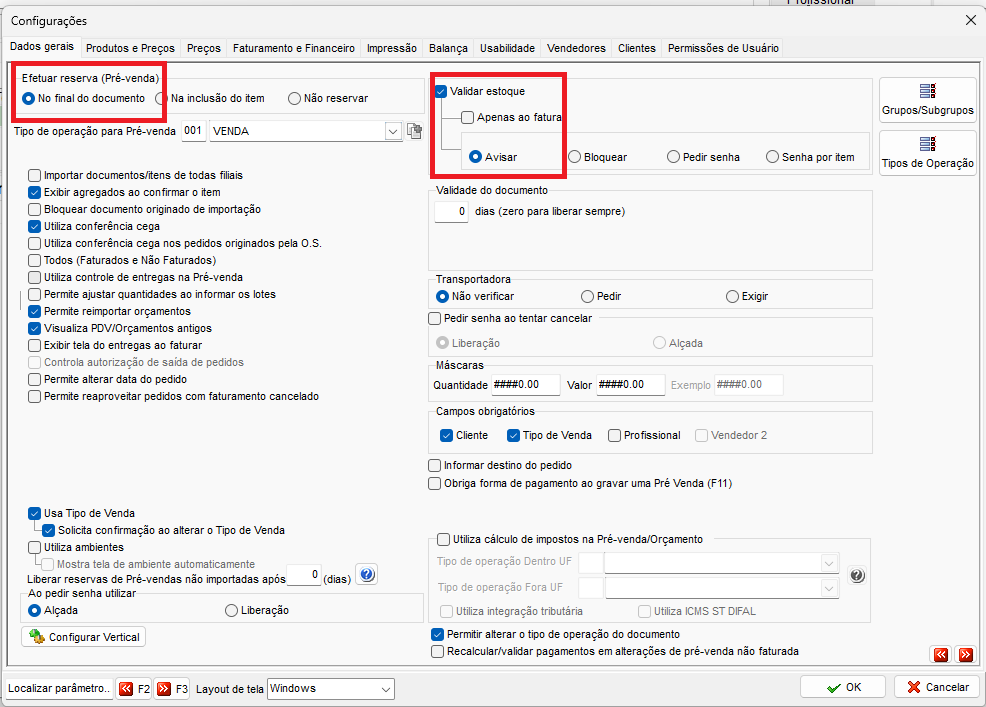Viewport: 986px width, 707px height.
Task: Choose Liberação under Ao pedir senha utilizar
Action: coord(231,610)
